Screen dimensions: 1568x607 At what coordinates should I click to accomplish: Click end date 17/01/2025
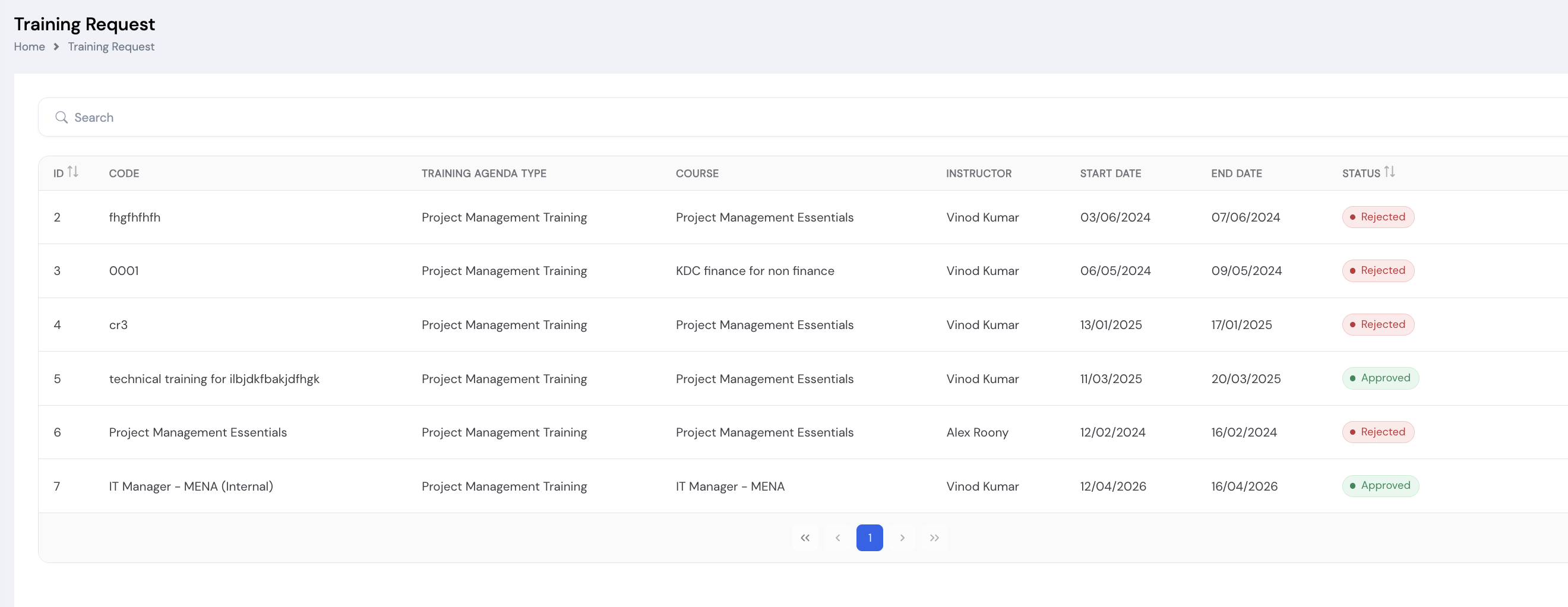pyautogui.click(x=1241, y=325)
